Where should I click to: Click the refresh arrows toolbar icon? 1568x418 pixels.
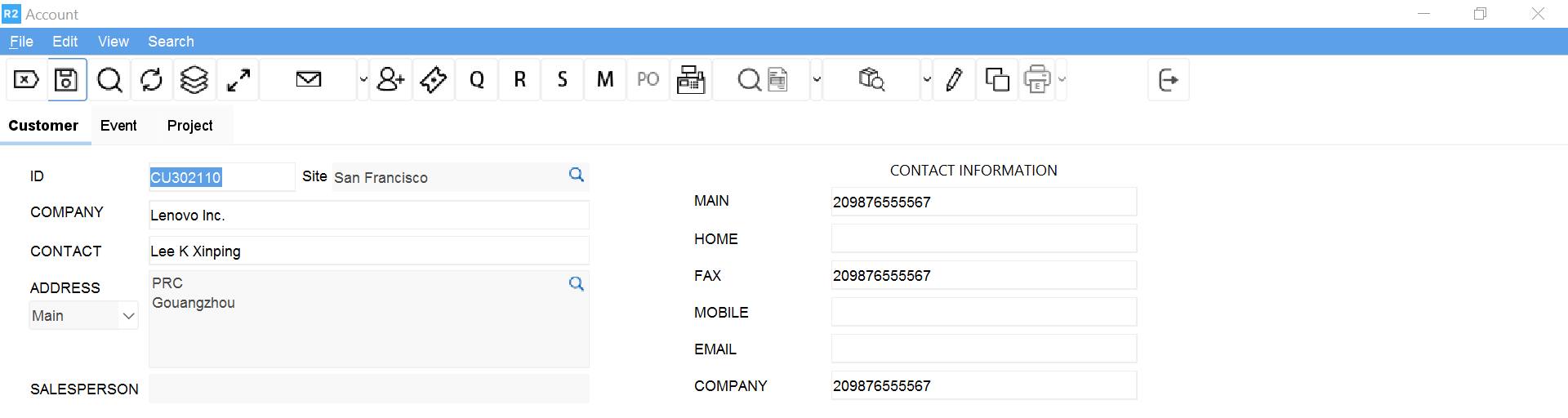152,80
